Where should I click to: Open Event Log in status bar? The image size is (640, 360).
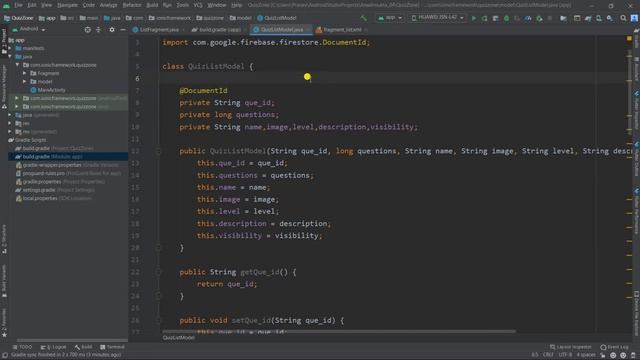coord(614,347)
